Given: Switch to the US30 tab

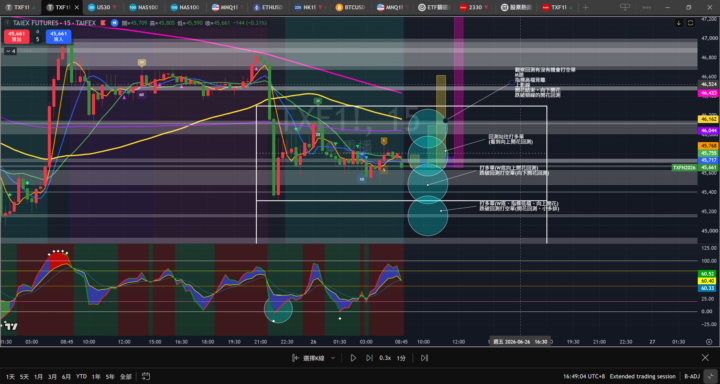Looking at the screenshot, I should pyautogui.click(x=101, y=7).
